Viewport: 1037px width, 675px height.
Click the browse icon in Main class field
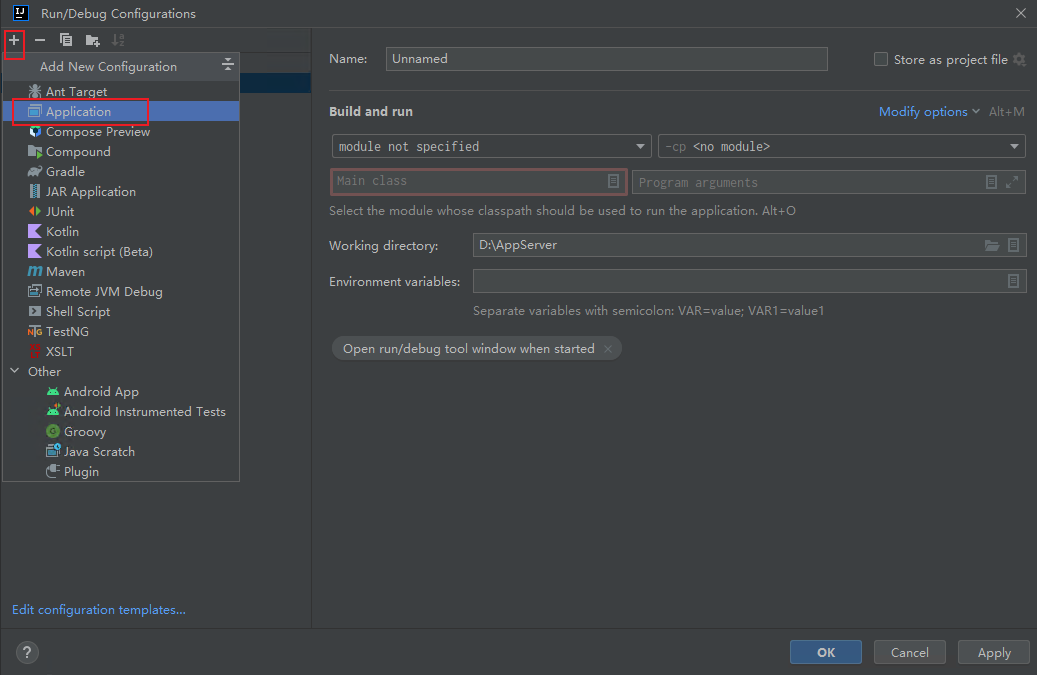613,181
